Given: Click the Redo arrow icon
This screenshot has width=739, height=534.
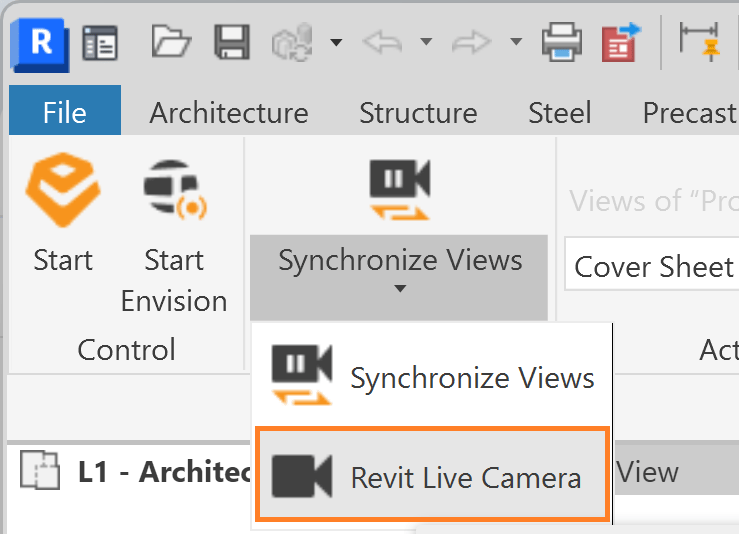Looking at the screenshot, I should click(x=471, y=42).
